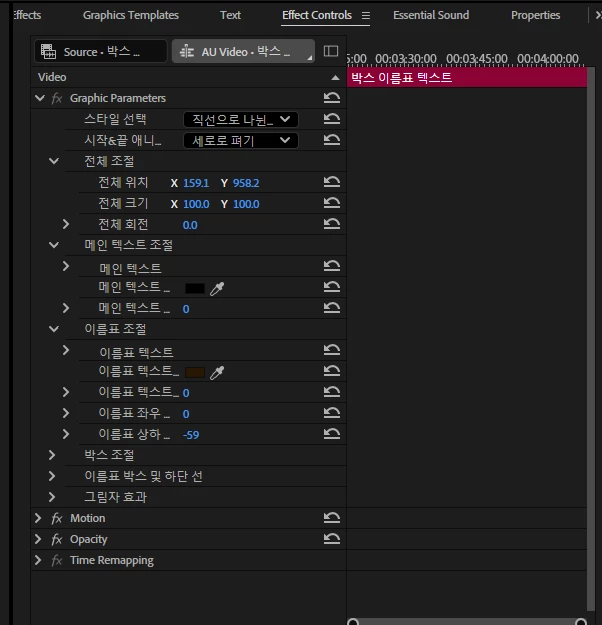Collapse Graphic Parameters group
Screen dimensions: 602x625
[x=39, y=98]
